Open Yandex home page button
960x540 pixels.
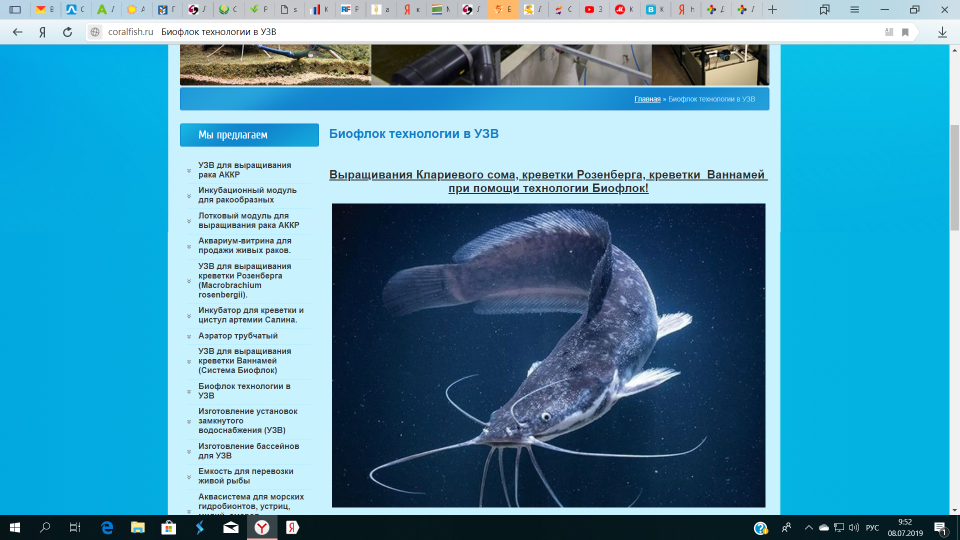coord(42,32)
